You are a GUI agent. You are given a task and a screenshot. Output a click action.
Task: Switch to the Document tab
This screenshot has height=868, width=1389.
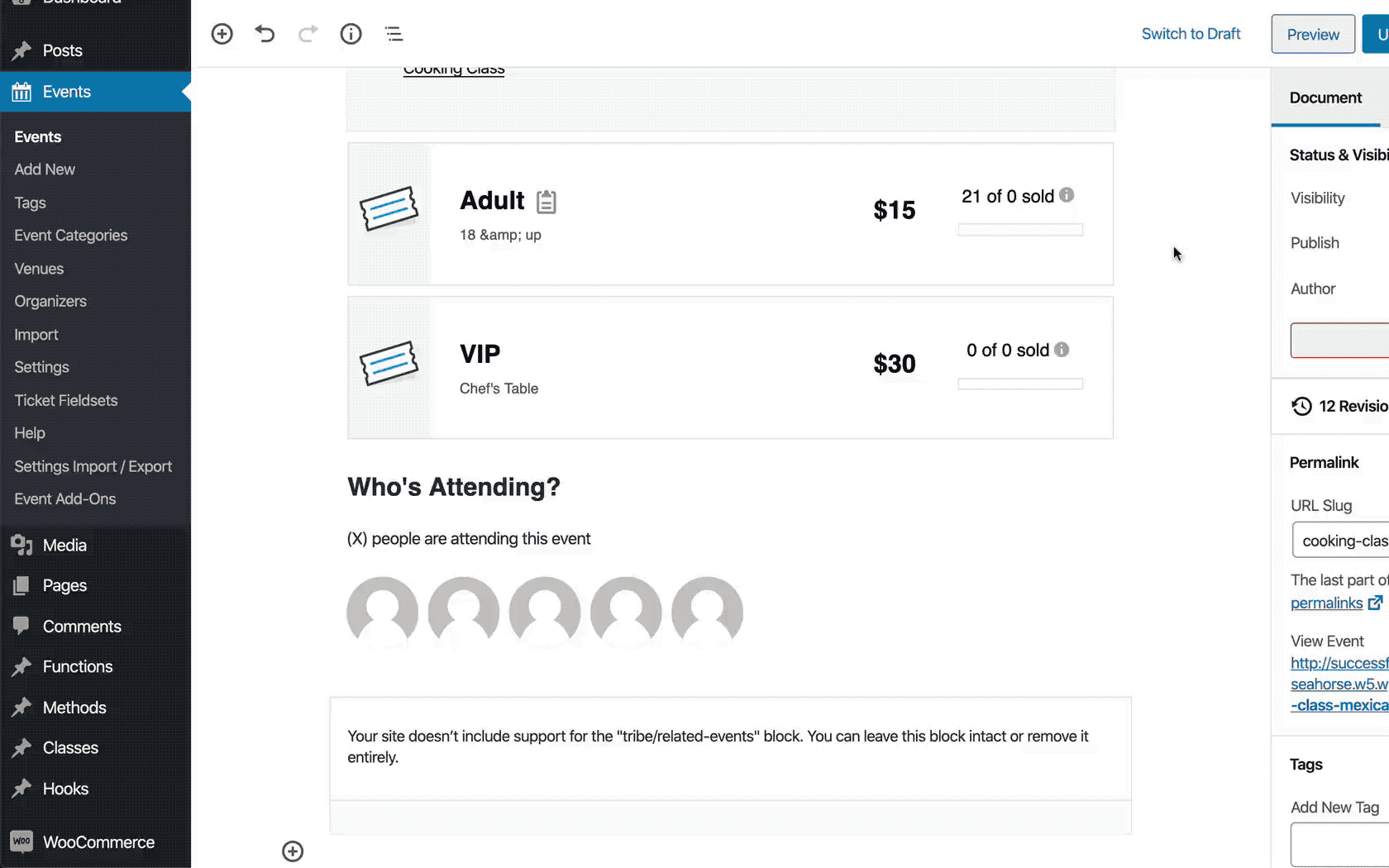1325,98
